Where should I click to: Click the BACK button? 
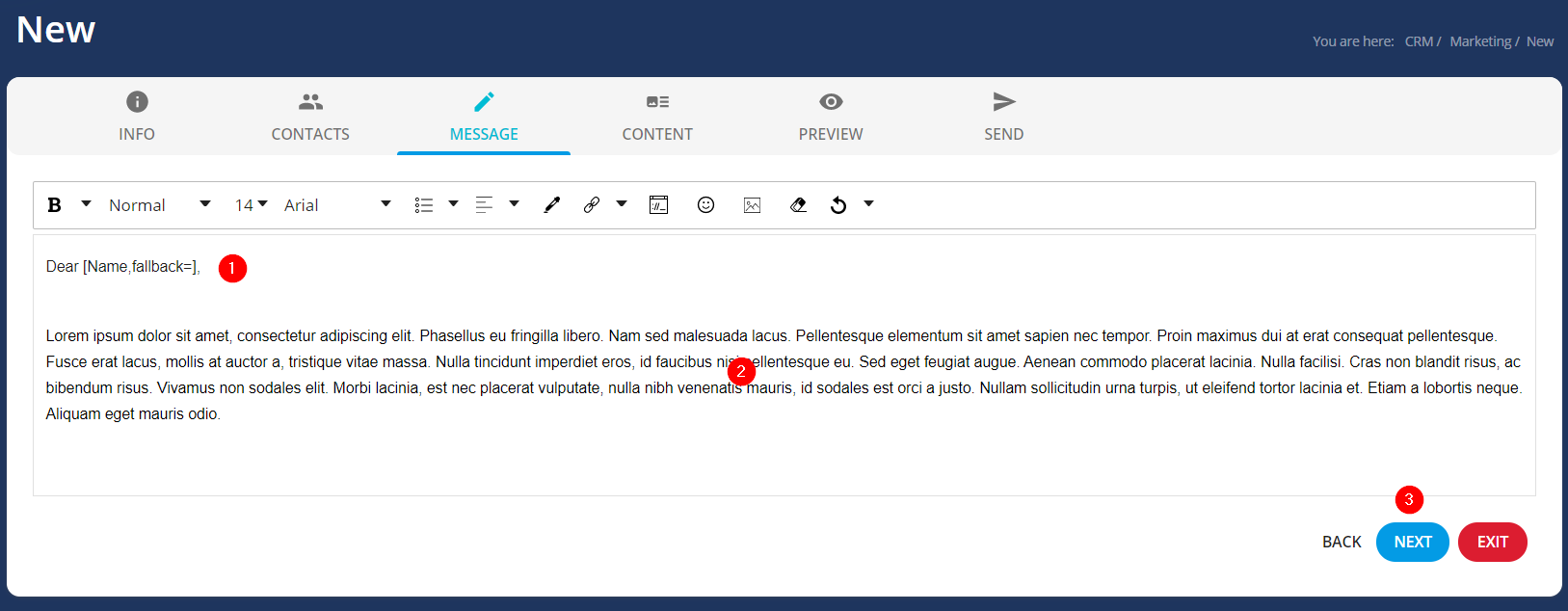(1342, 543)
